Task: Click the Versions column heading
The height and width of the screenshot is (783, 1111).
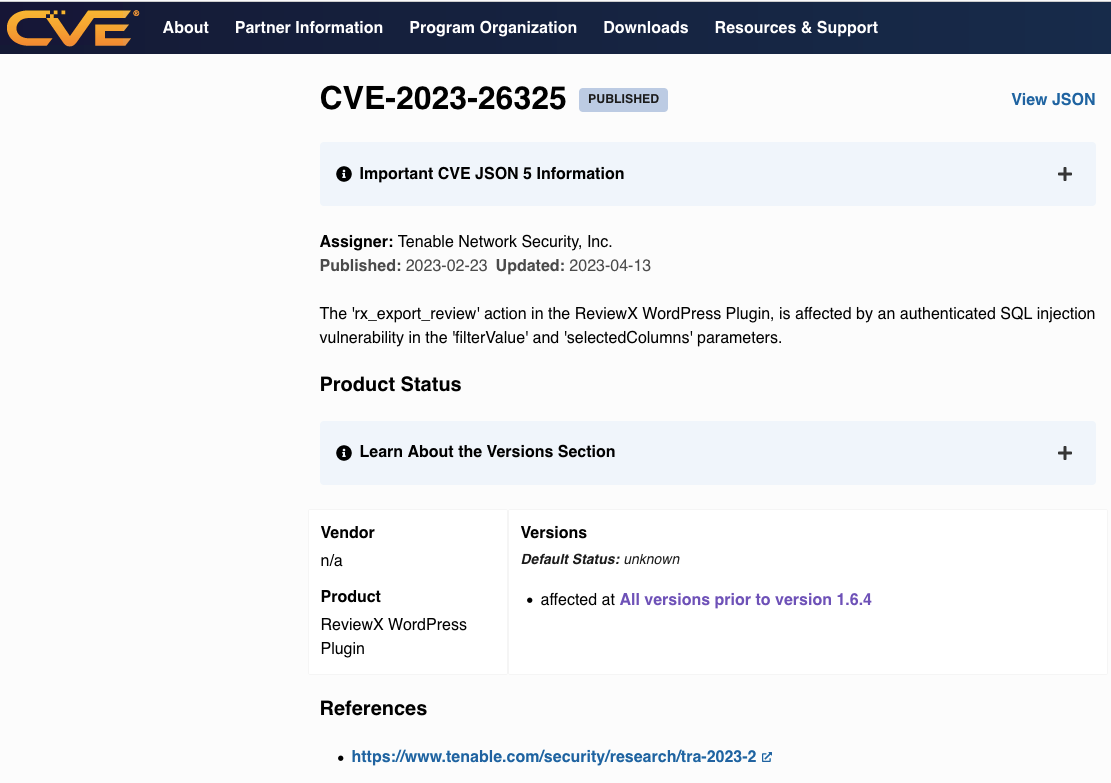Action: (554, 532)
